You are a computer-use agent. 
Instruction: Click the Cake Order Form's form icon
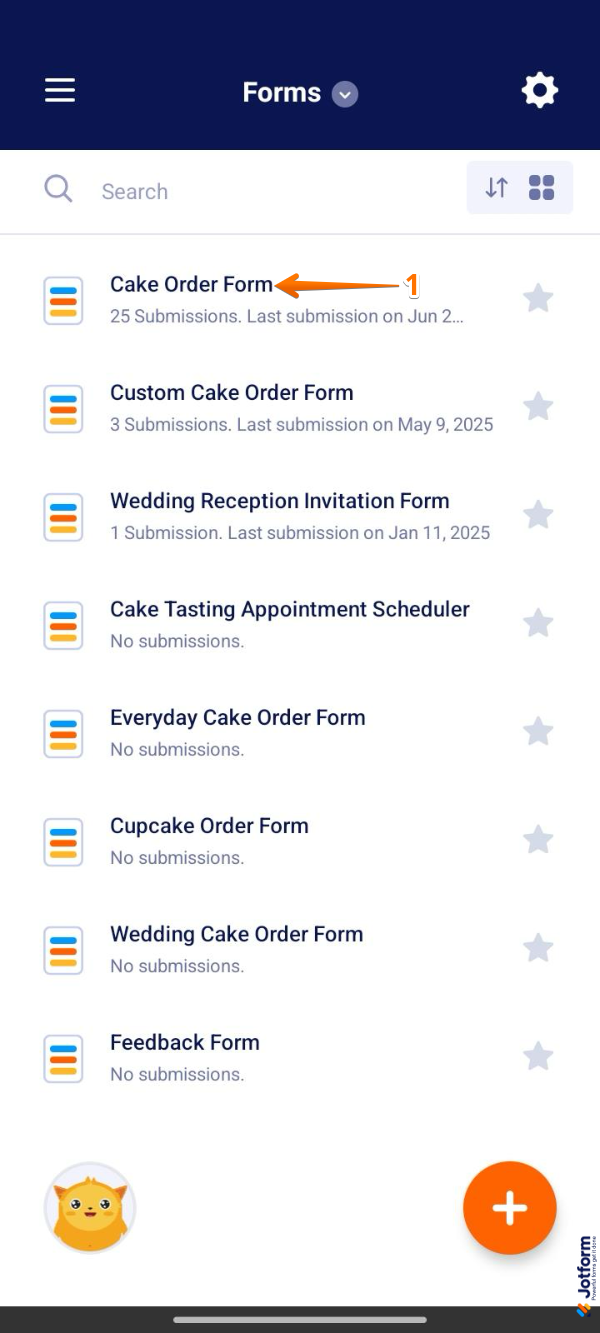click(x=63, y=300)
